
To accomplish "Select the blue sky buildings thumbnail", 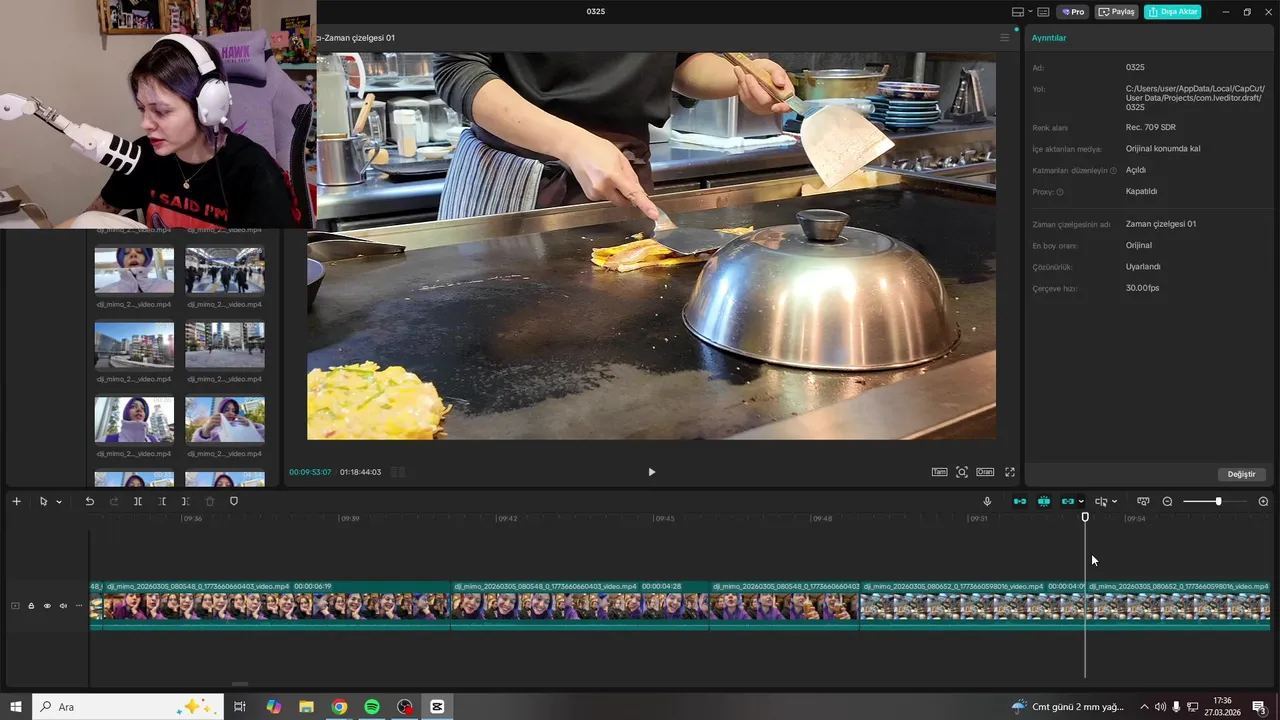I will (134, 345).
